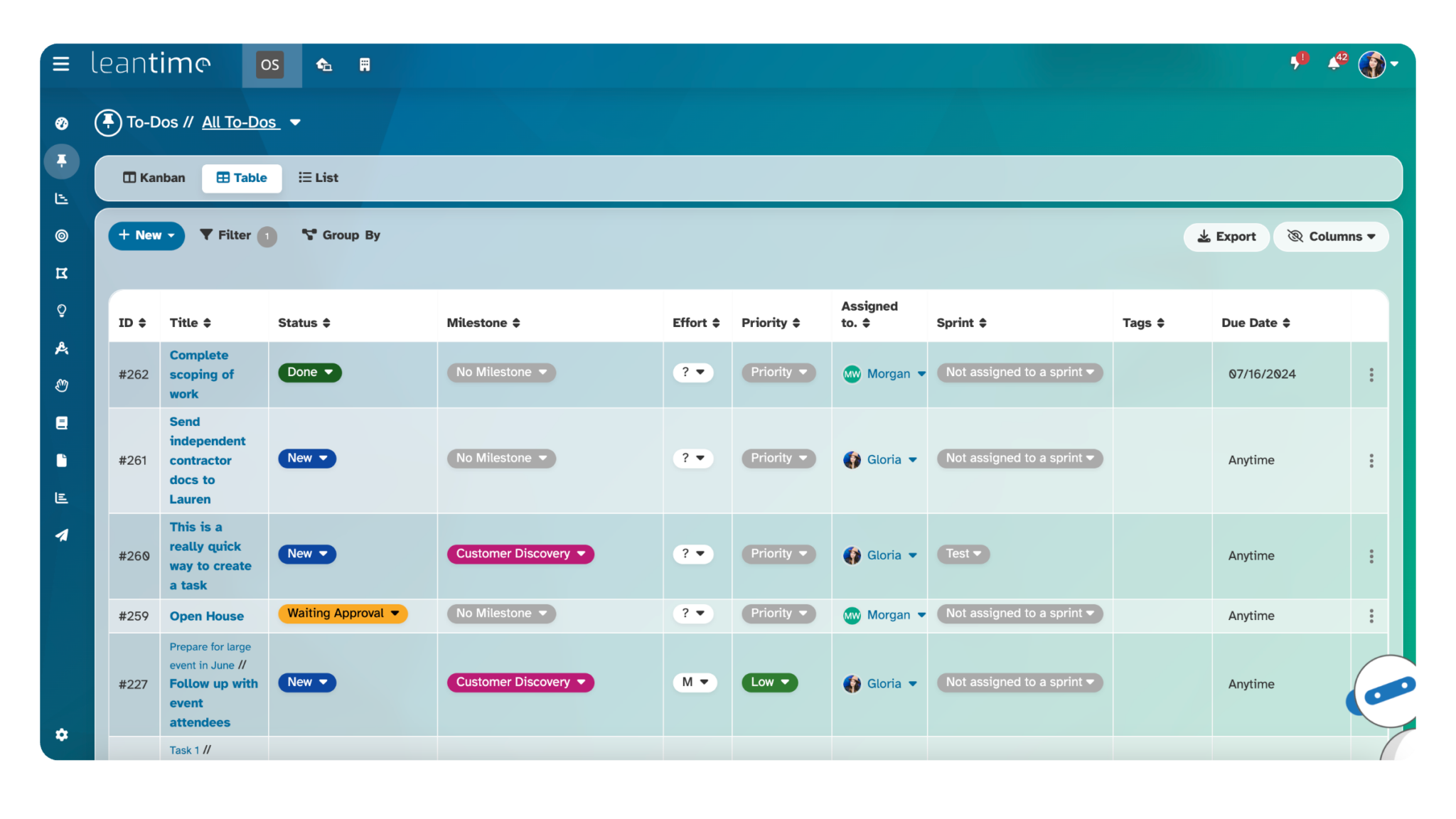Screen dimensions: 1456x819
Task: Click the hamburger menu beside leantime logo
Action: 61,63
